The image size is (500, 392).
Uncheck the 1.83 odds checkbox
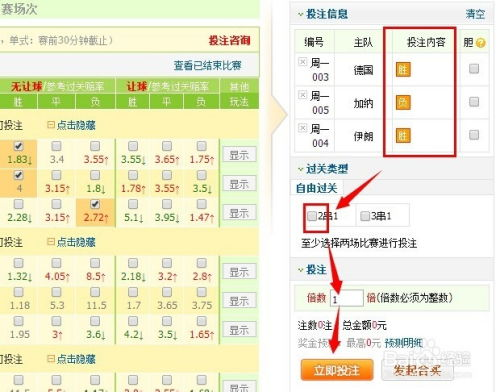19,146
